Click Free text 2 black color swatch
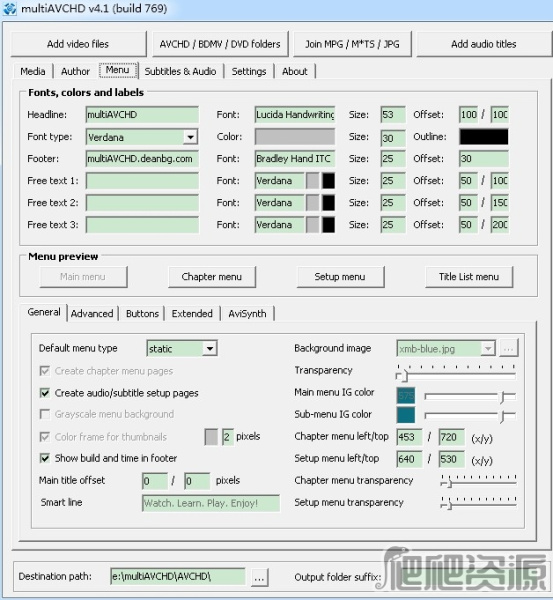 [x=328, y=203]
